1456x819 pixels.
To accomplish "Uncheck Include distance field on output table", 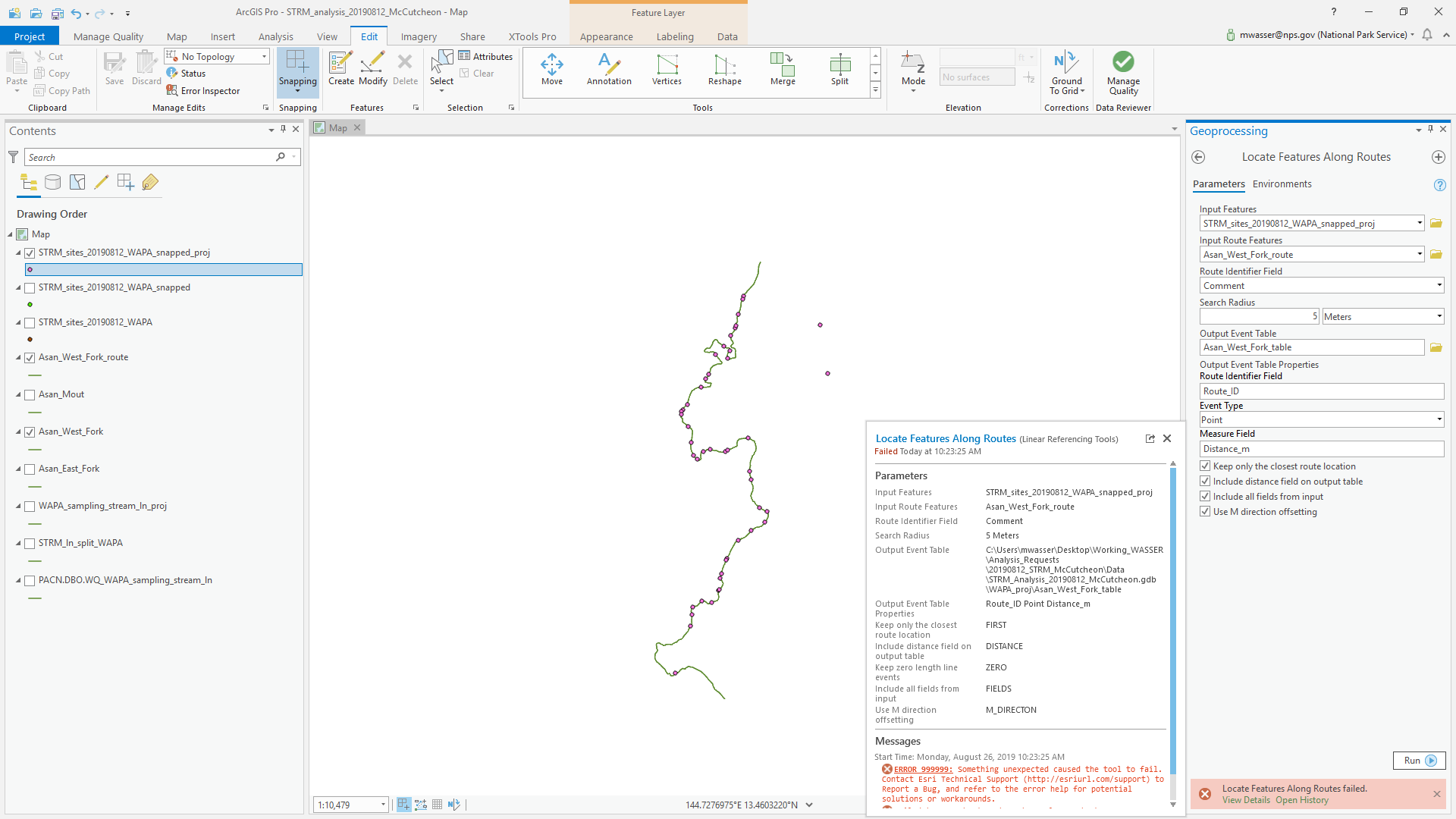I will [1205, 482].
